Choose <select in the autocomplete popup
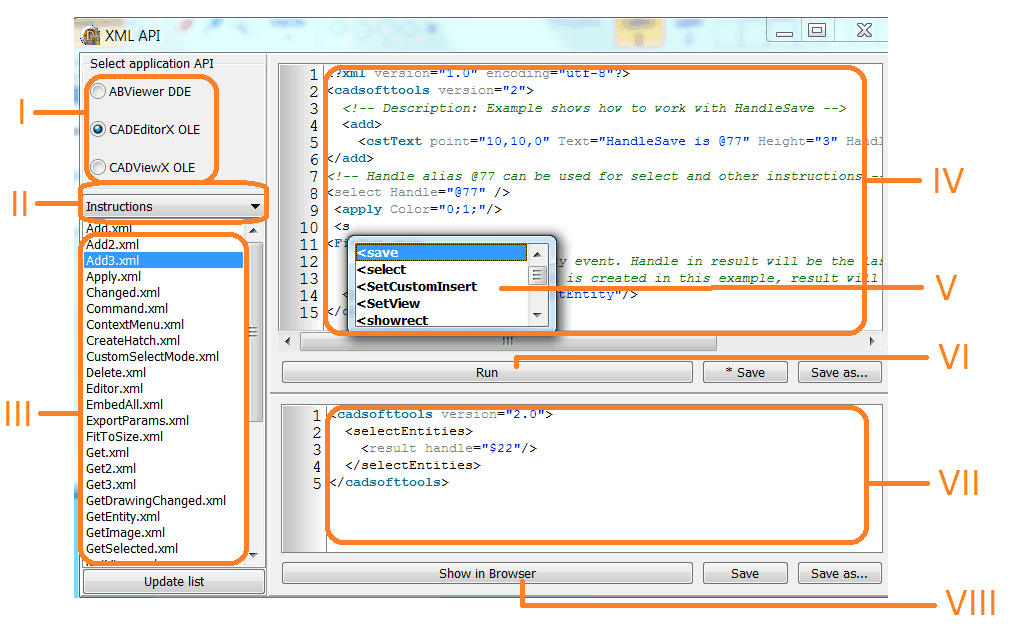The height and width of the screenshot is (635, 1013). 441,269
